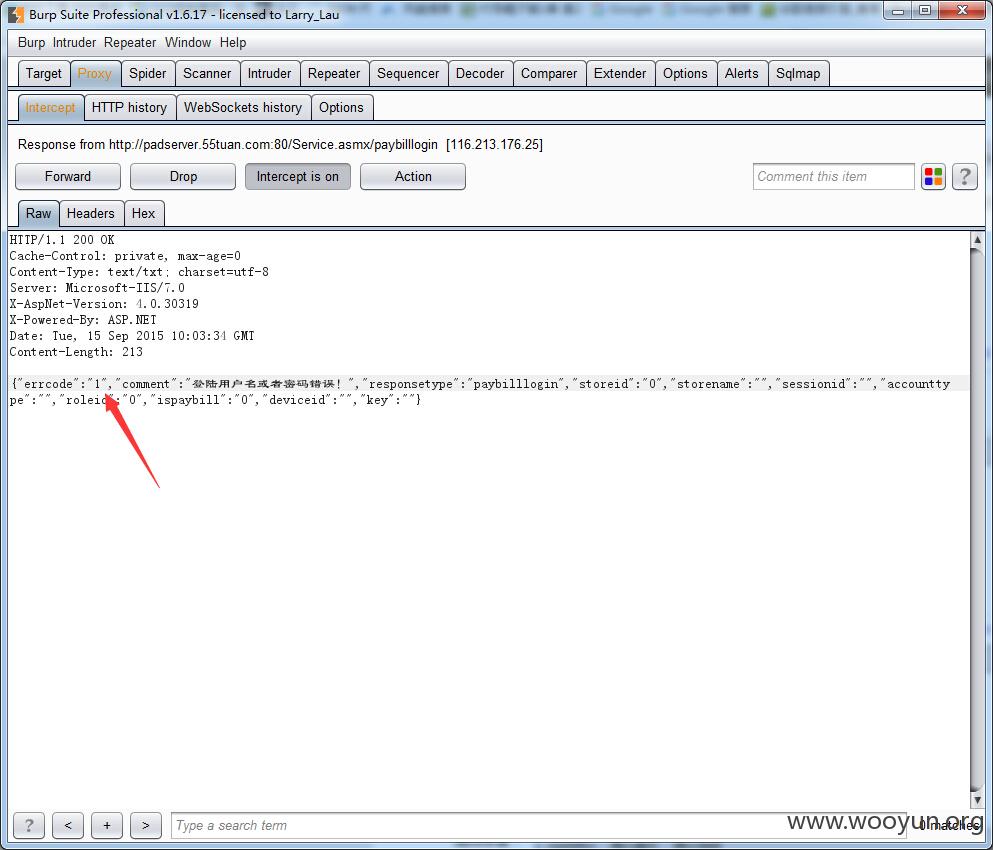Viewport: 993px width, 850px height.
Task: Toggle the Intercept is on button
Action: pos(298,177)
